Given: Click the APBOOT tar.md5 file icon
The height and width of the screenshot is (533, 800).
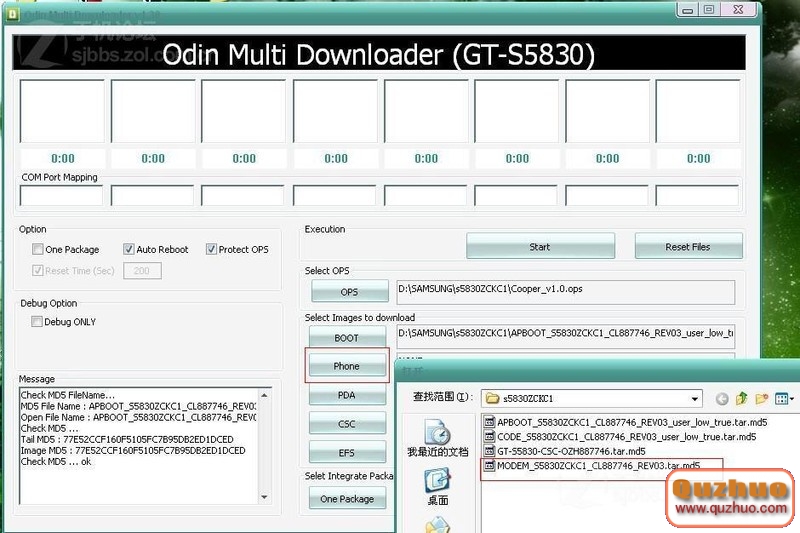Looking at the screenshot, I should pos(489,422).
